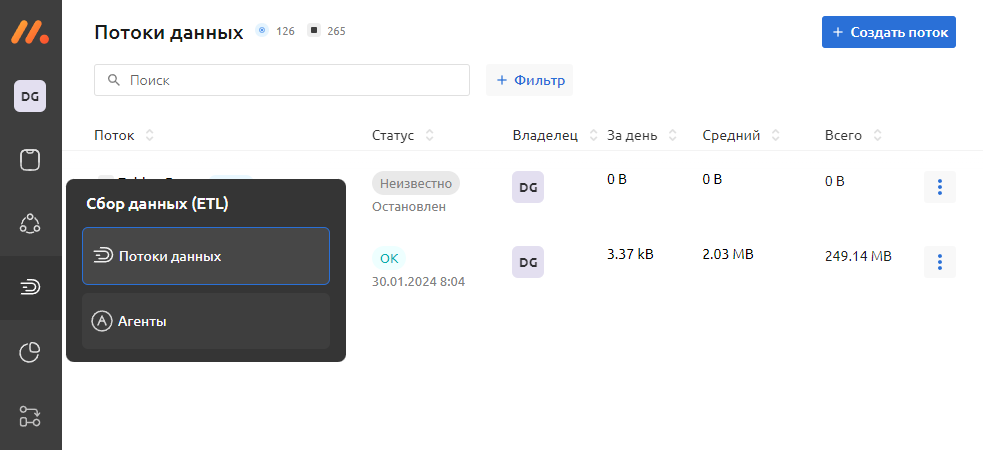
Task: Open the three-dot menu for the stopped stream
Action: point(939,187)
